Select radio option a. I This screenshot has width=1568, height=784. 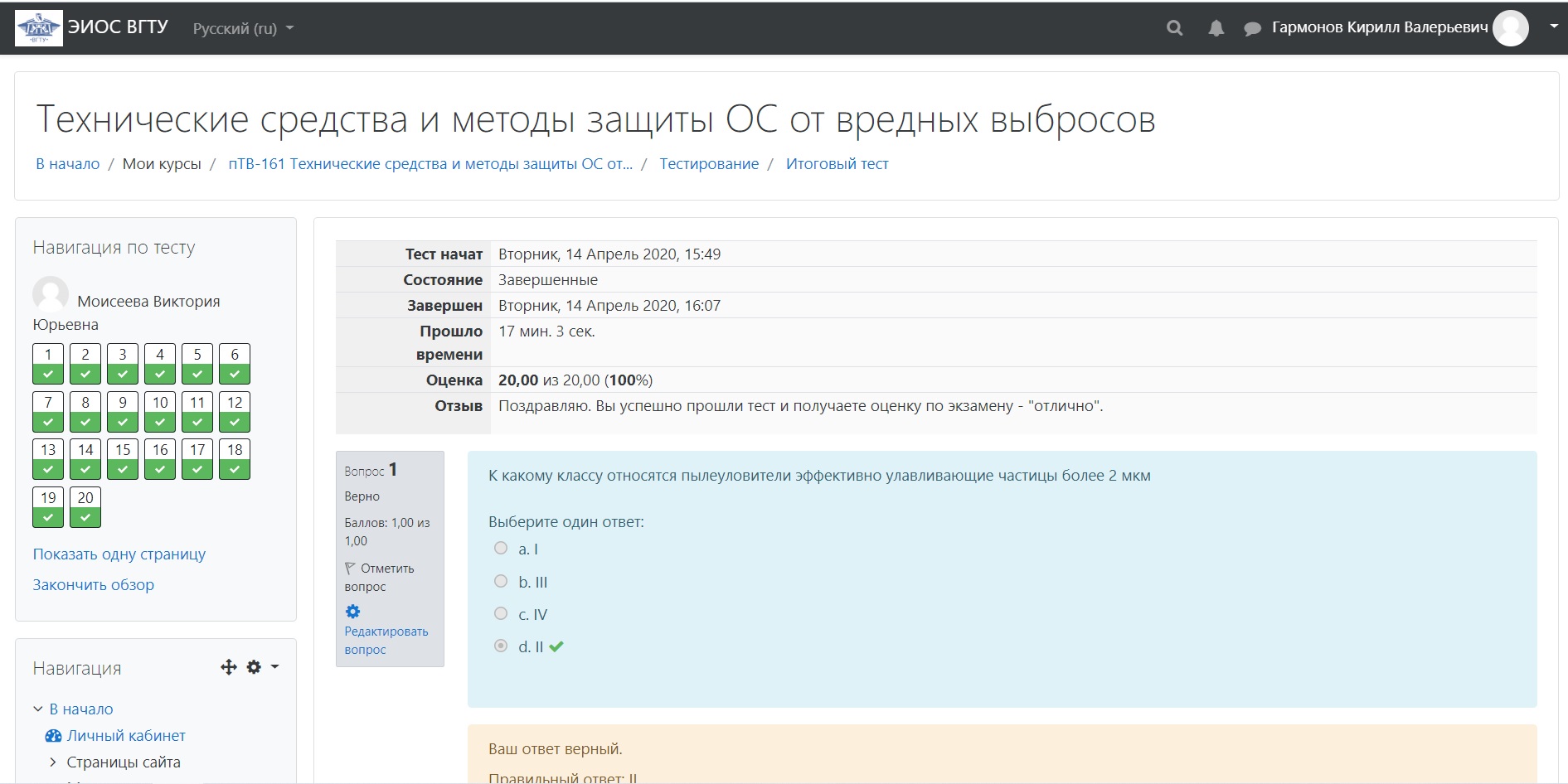coord(501,548)
